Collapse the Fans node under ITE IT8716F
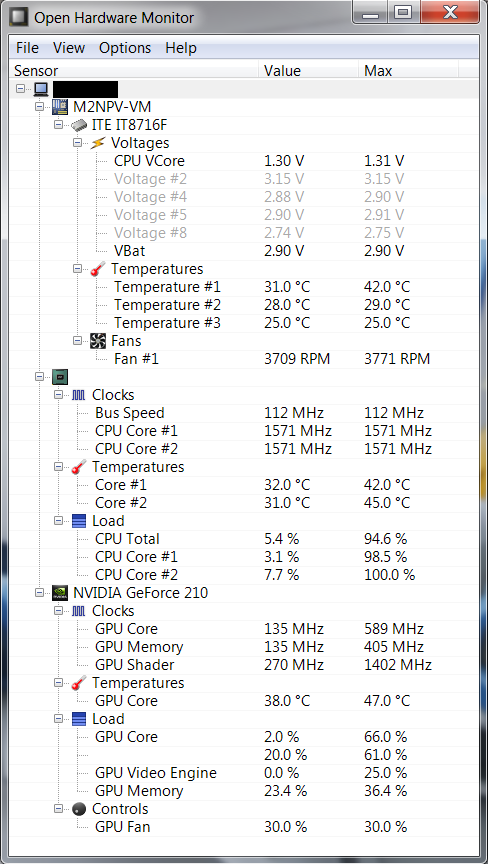The height and width of the screenshot is (864, 488). click(x=78, y=341)
